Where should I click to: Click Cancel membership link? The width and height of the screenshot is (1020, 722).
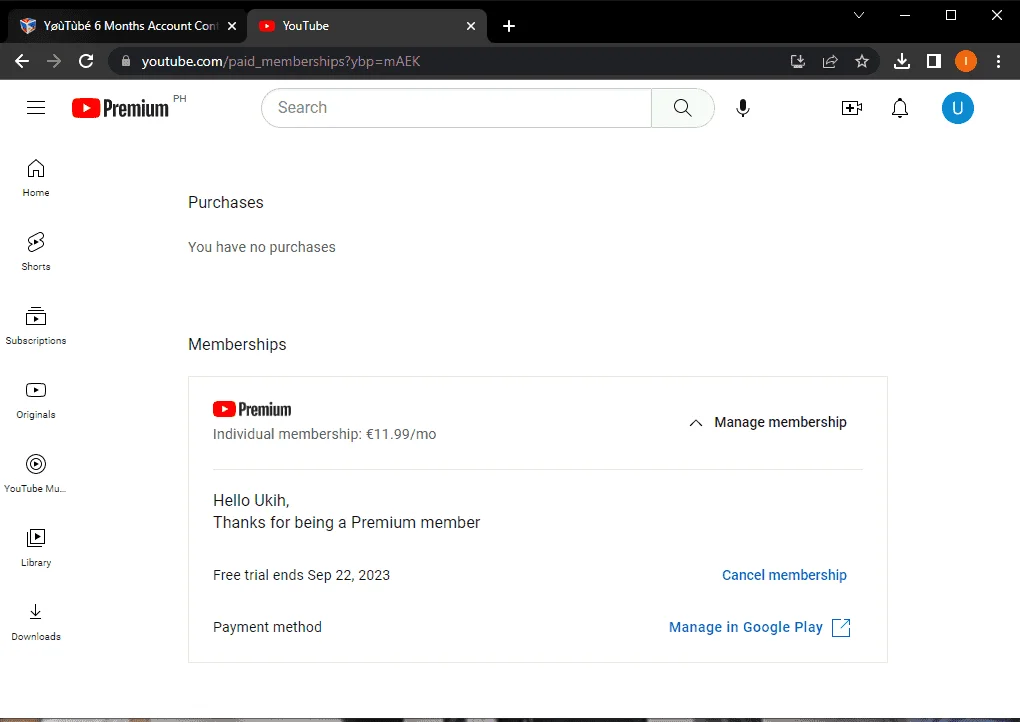pyautogui.click(x=785, y=575)
